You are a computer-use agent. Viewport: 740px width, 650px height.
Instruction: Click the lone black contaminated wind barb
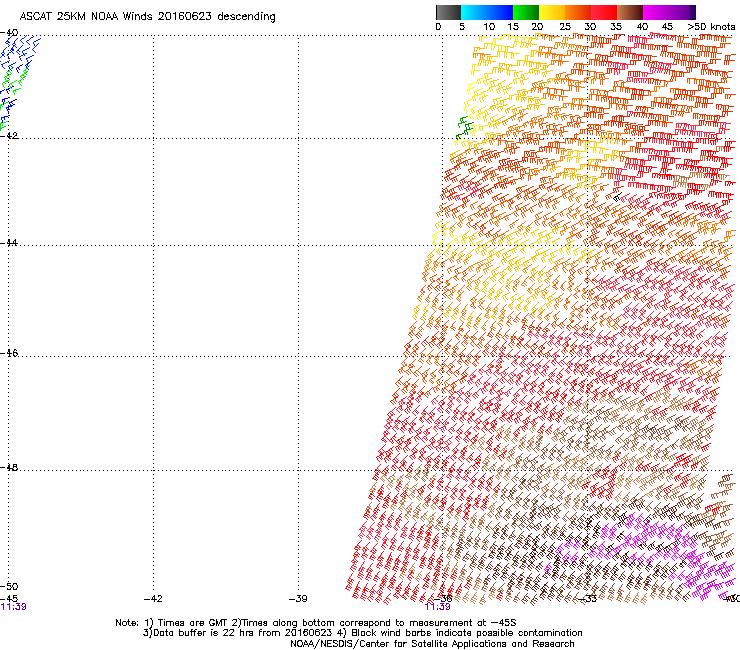(617, 196)
